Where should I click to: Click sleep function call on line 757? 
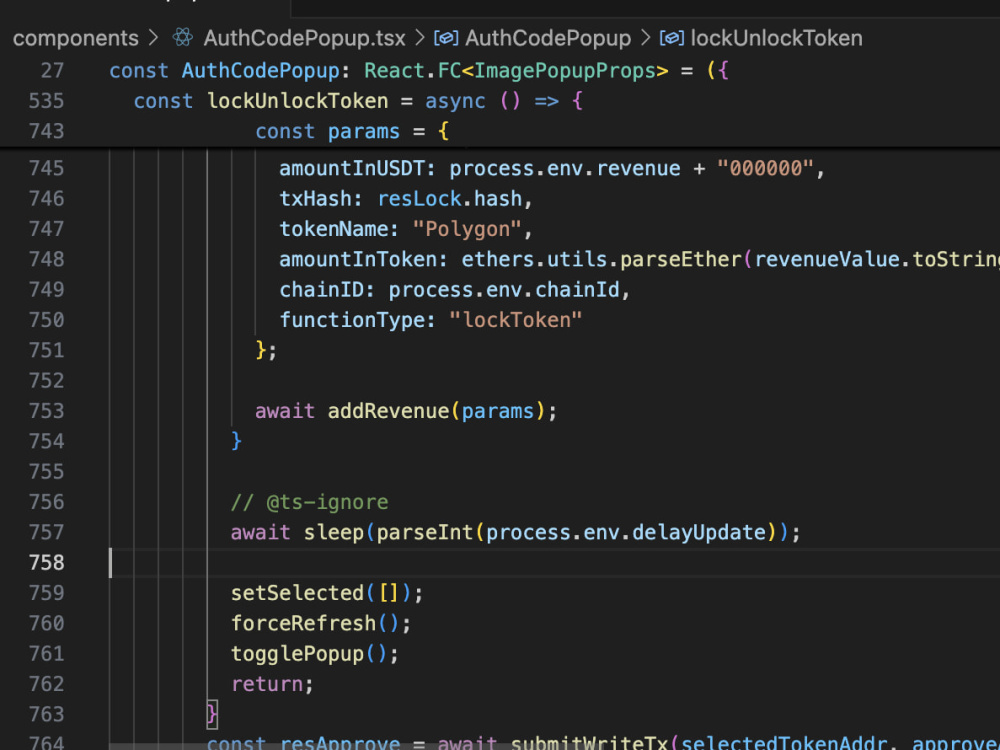(x=334, y=533)
